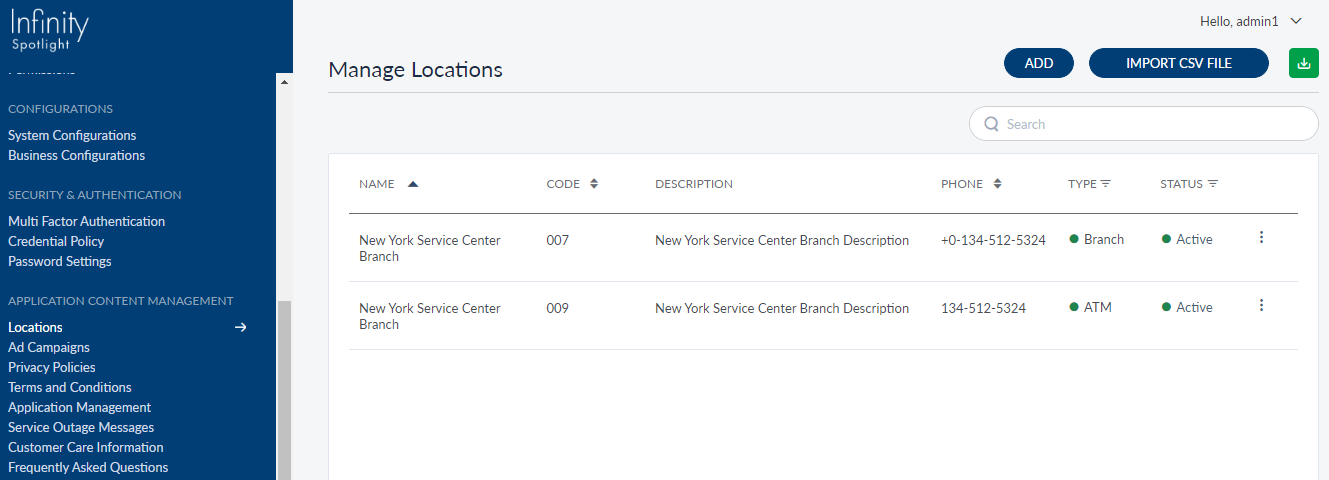The image size is (1329, 480).
Task: Open the Status column filter
Action: pyautogui.click(x=1212, y=184)
